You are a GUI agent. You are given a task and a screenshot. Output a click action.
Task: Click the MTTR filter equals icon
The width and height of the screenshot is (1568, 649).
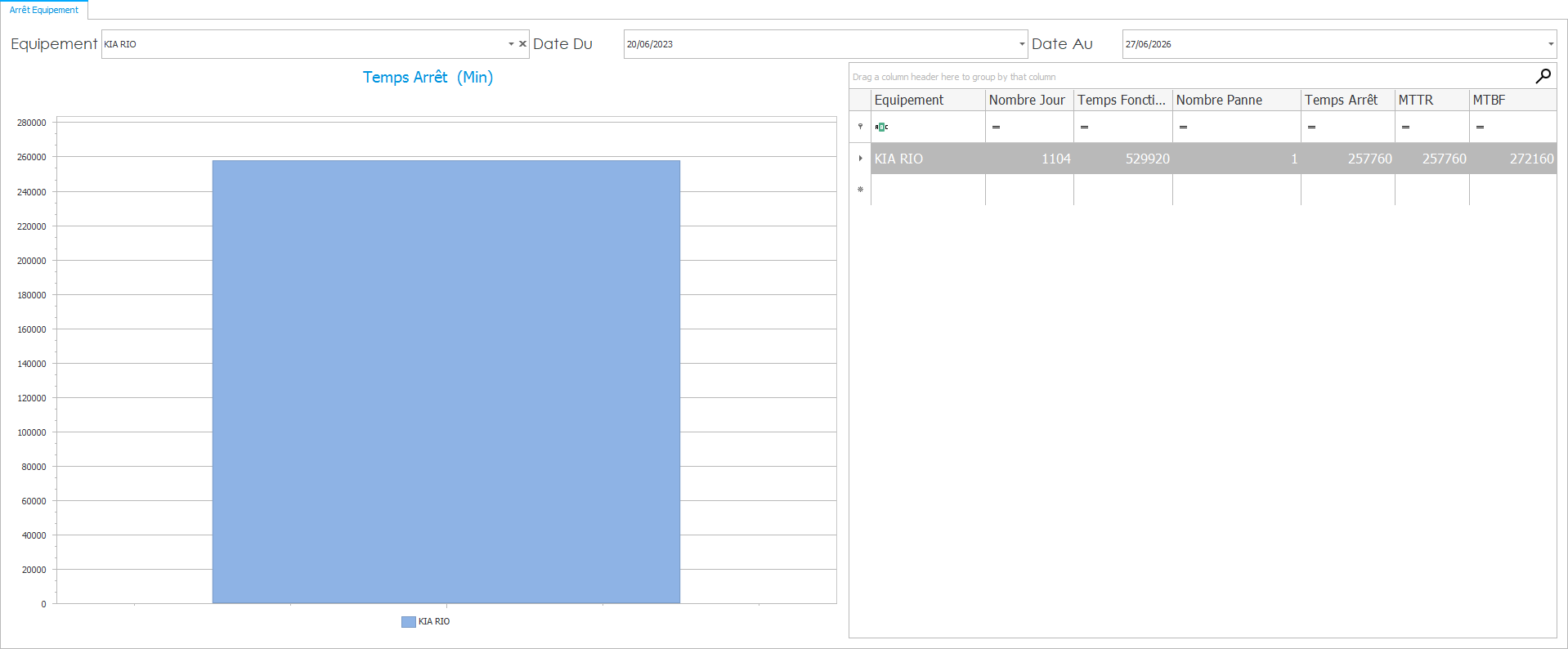tap(1405, 127)
